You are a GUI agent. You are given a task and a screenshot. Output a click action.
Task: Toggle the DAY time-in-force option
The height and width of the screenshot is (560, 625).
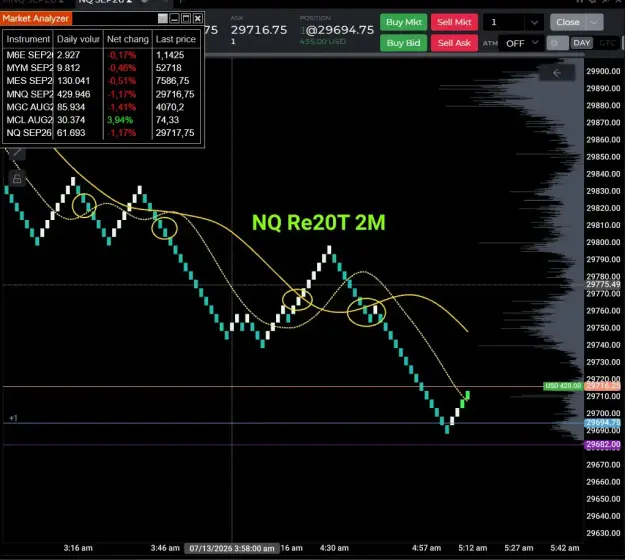(x=582, y=43)
